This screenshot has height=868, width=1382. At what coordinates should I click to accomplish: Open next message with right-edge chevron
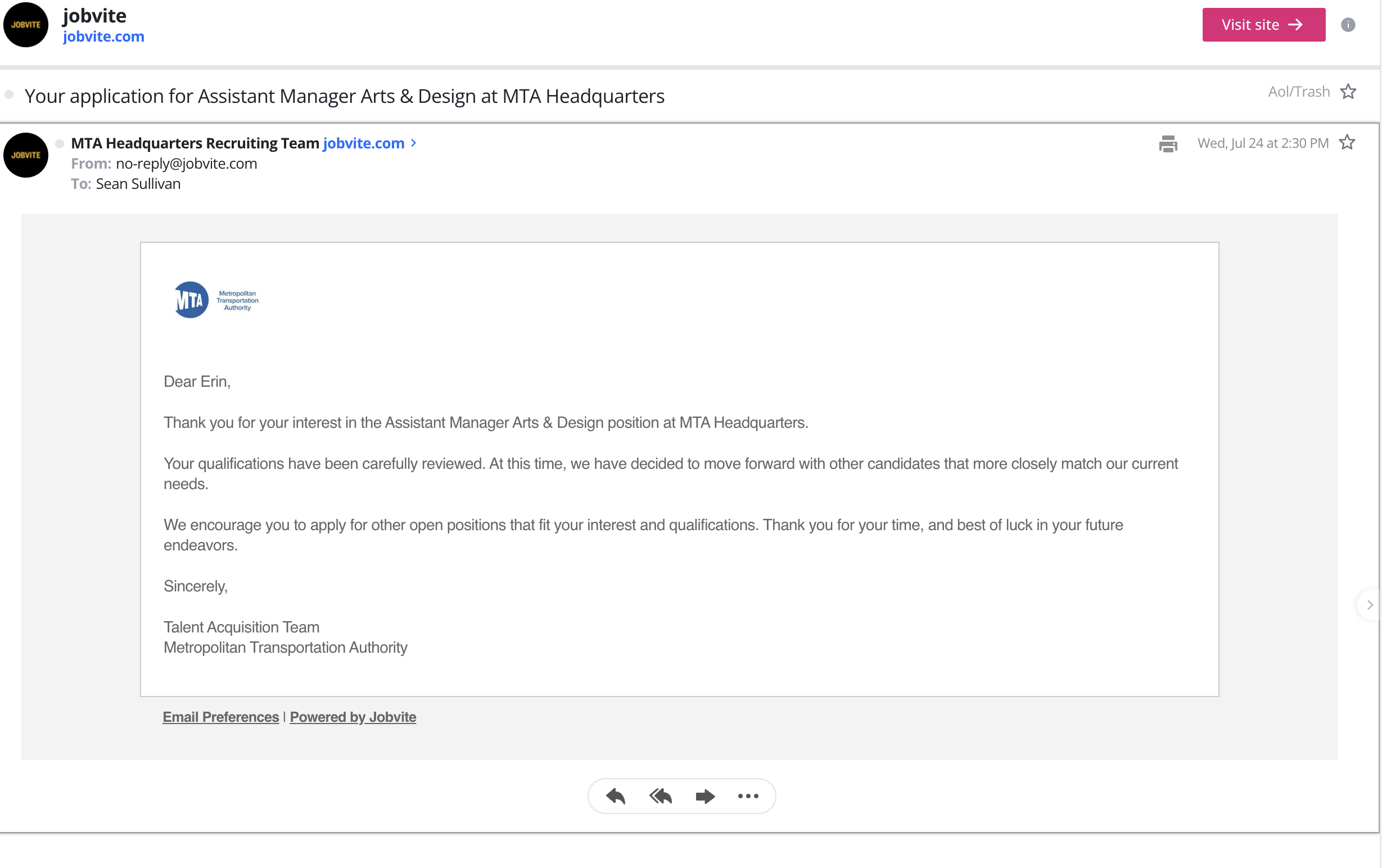1370,605
